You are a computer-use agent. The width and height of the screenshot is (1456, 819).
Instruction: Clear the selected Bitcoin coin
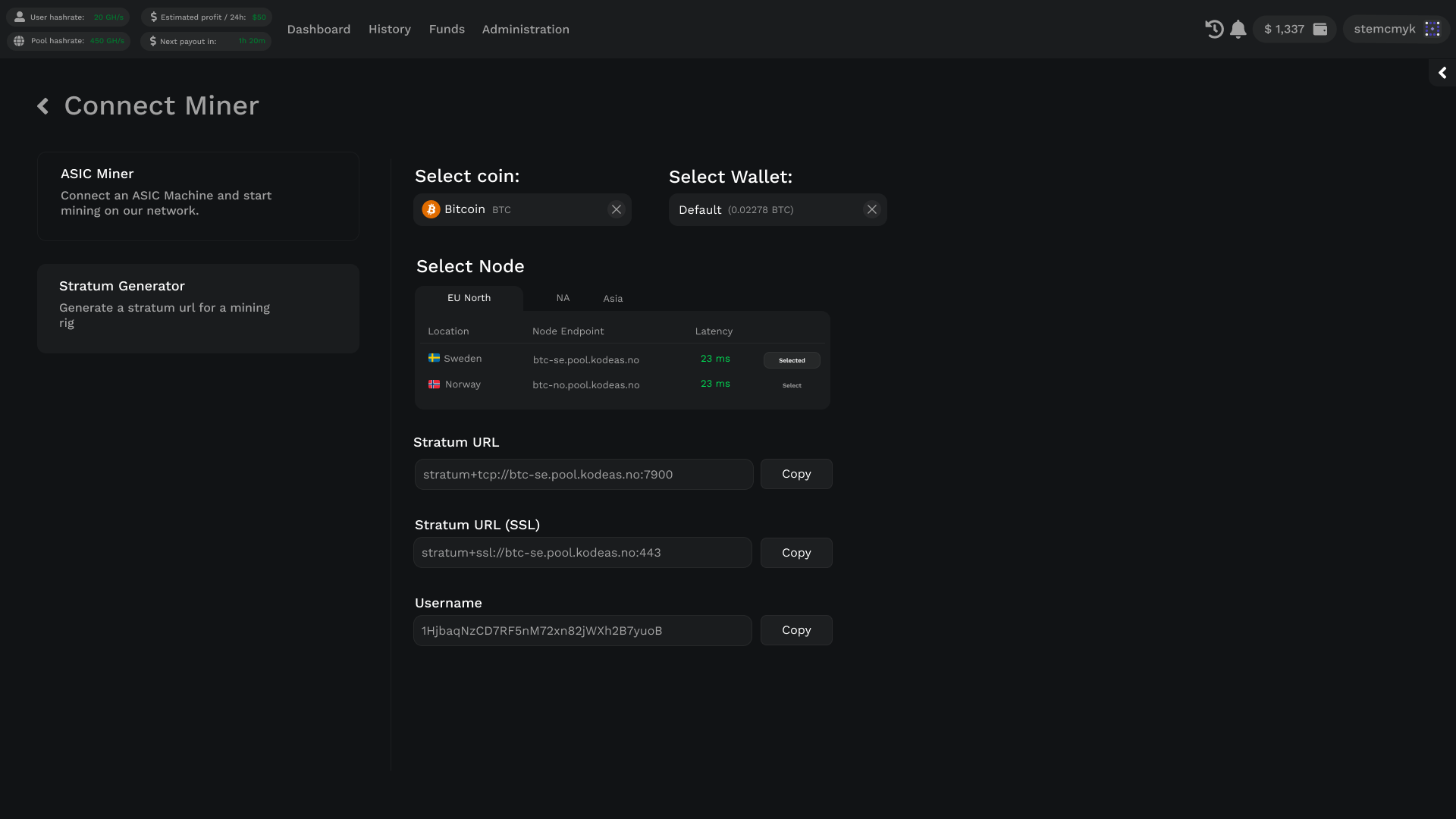pos(616,209)
